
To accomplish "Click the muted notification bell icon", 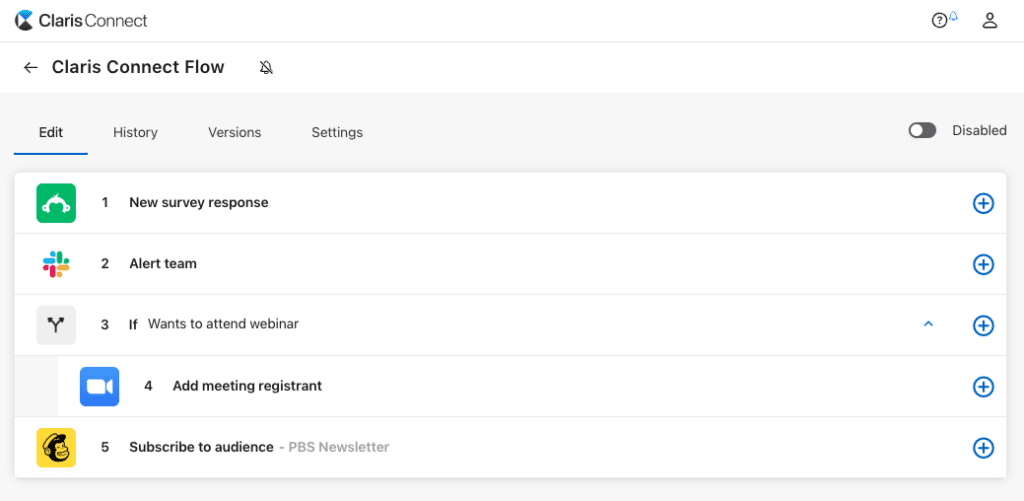I will click(x=266, y=67).
